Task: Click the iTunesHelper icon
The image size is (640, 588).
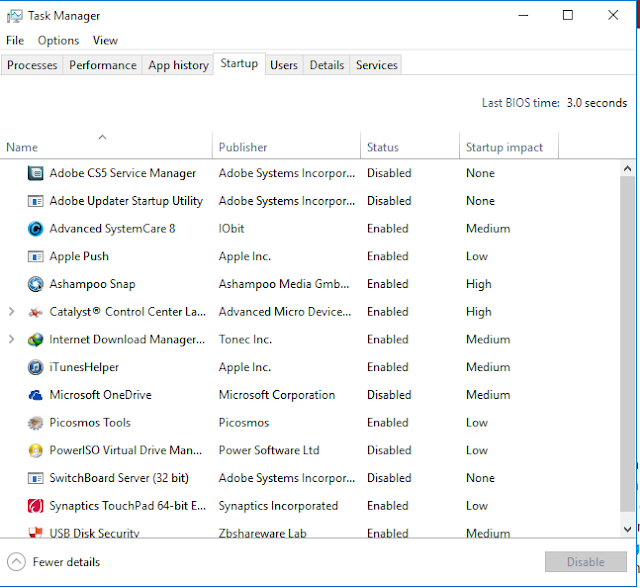Action: coord(36,367)
